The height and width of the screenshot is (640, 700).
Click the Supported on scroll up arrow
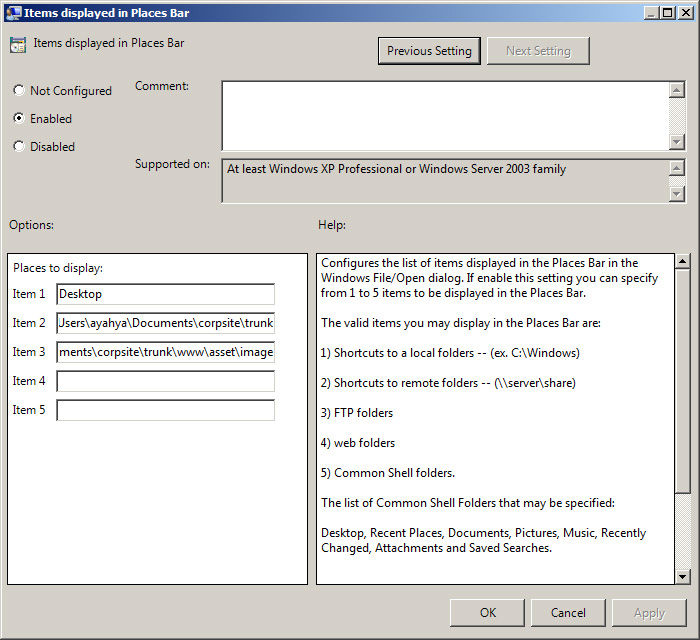677,168
